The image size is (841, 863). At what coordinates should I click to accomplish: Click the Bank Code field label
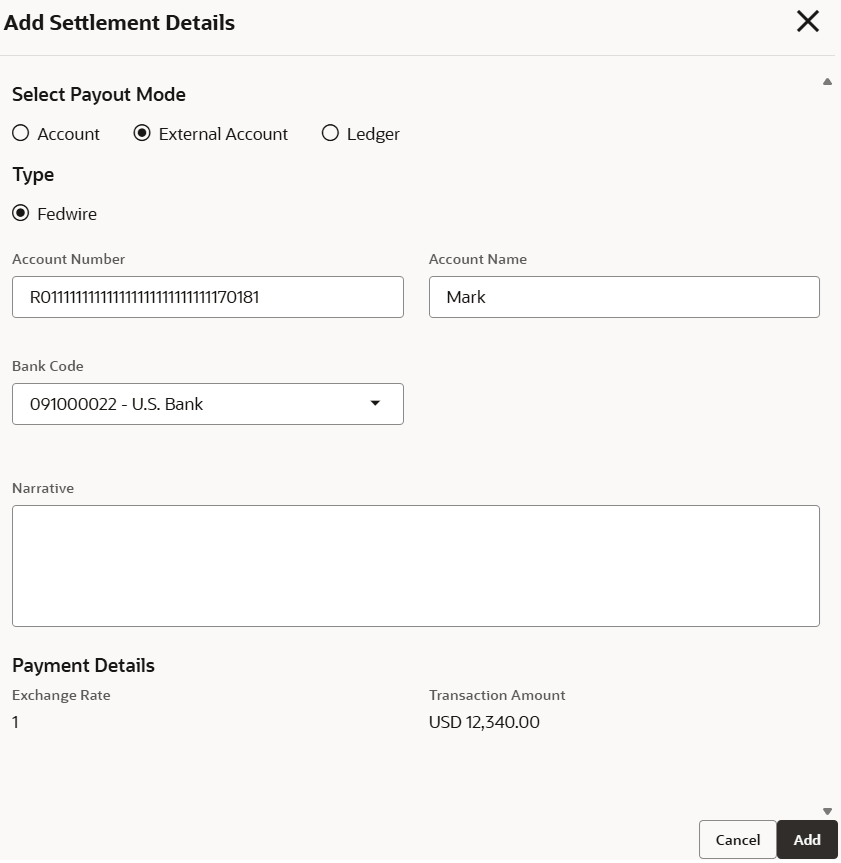48,366
